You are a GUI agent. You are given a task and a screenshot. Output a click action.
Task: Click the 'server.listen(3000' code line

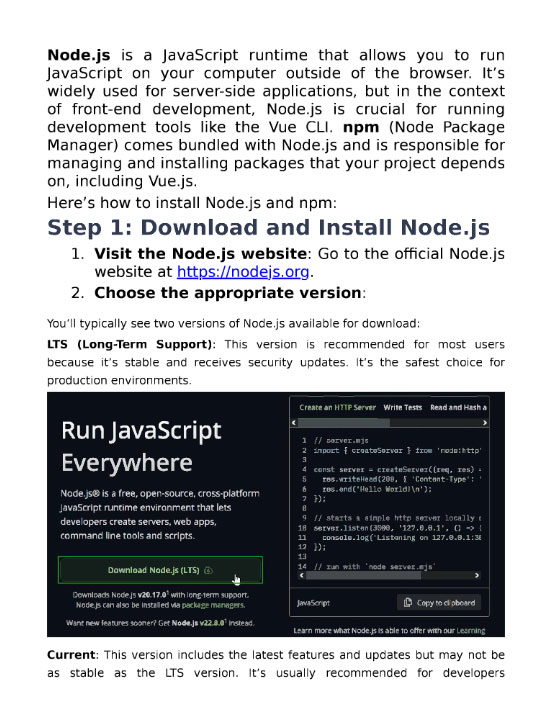tap(397, 528)
